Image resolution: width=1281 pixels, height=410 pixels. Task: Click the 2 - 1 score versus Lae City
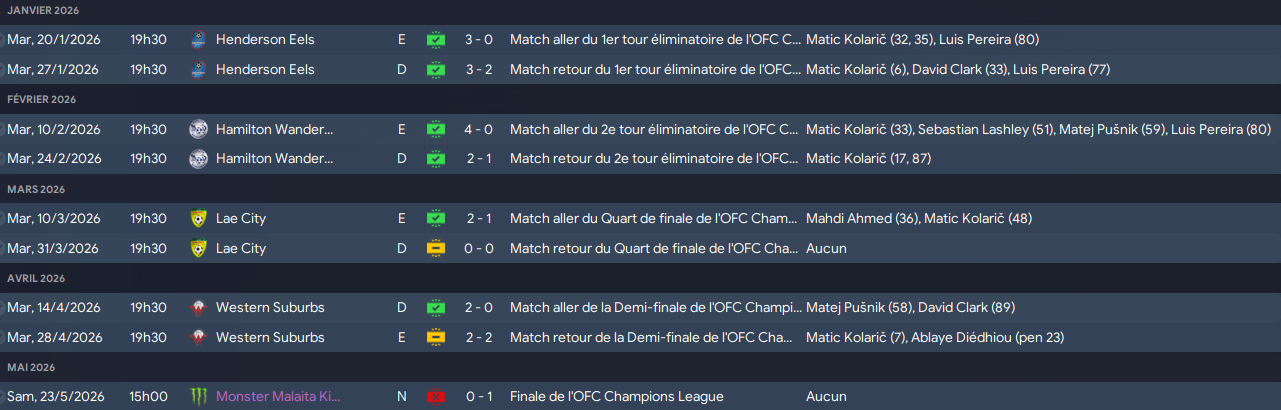479,219
